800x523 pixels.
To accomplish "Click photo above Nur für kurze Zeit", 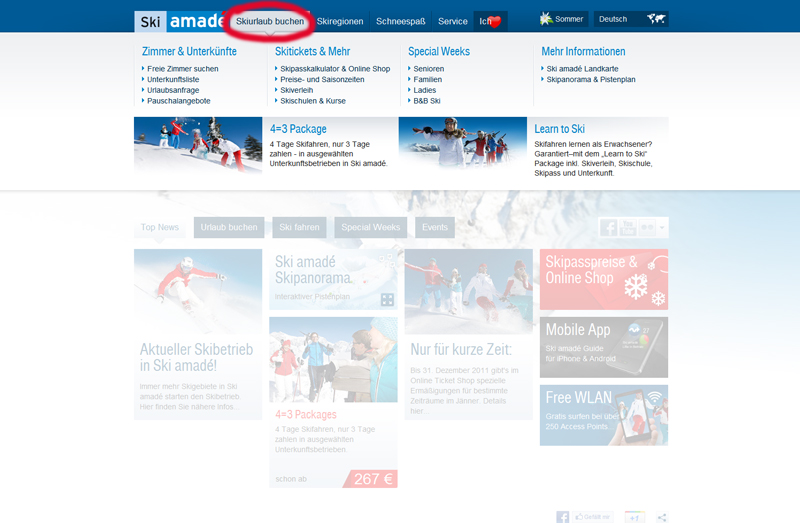I will click(468, 291).
